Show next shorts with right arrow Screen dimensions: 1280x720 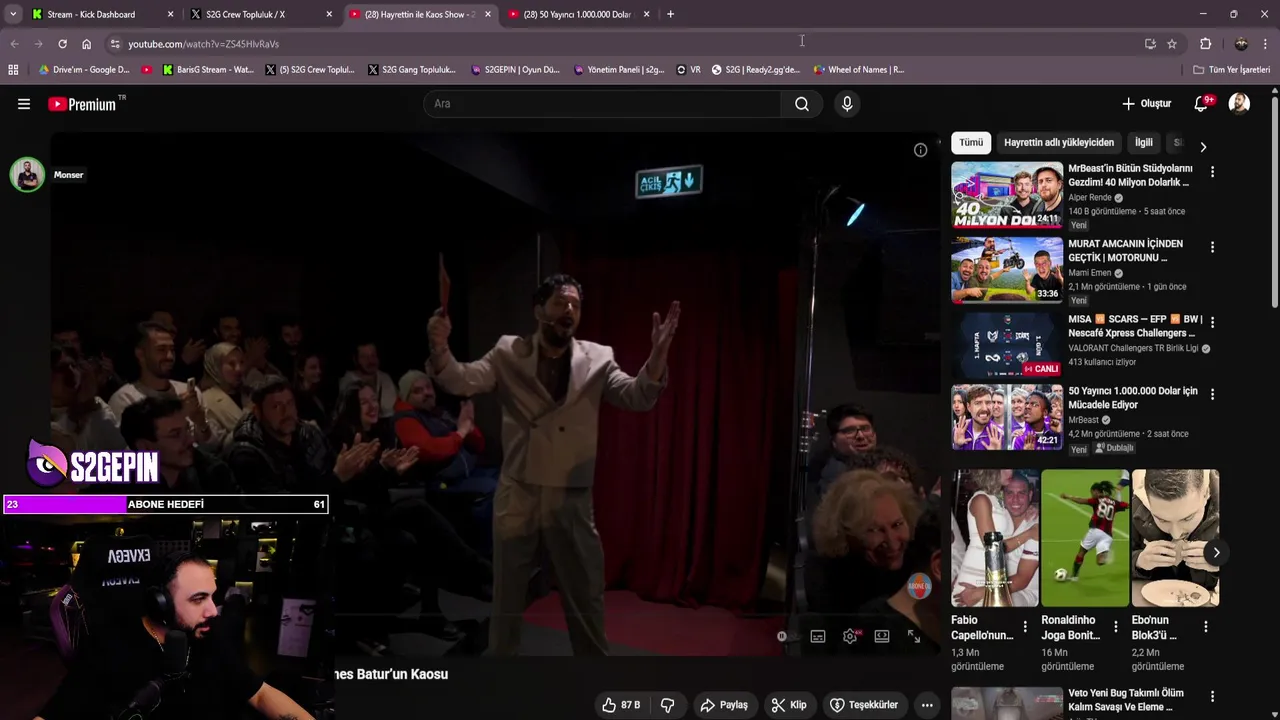[x=1216, y=552]
